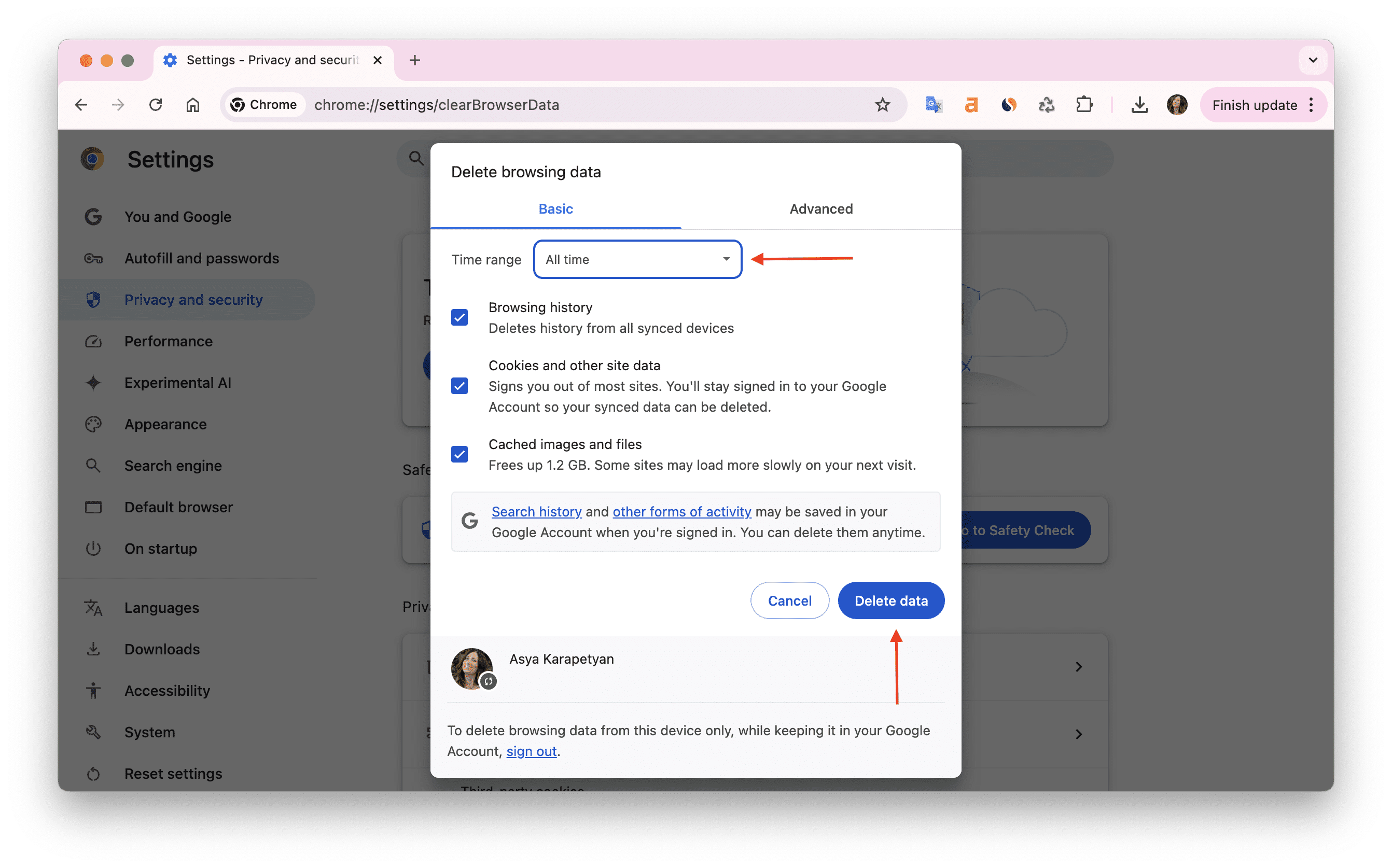This screenshot has width=1392, height=868.
Task: Select the Basic tab in dialog
Action: click(555, 209)
